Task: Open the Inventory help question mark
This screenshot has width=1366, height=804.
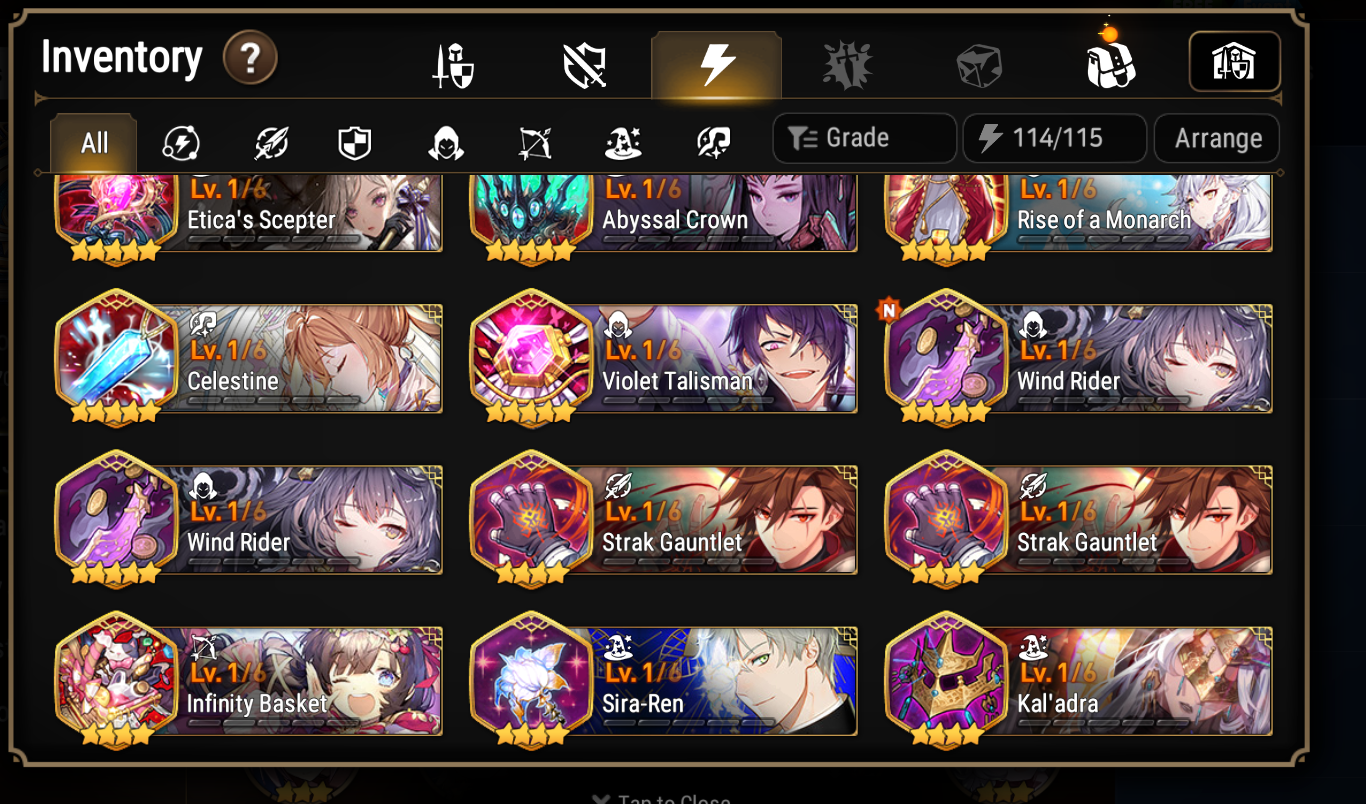Action: click(x=250, y=59)
